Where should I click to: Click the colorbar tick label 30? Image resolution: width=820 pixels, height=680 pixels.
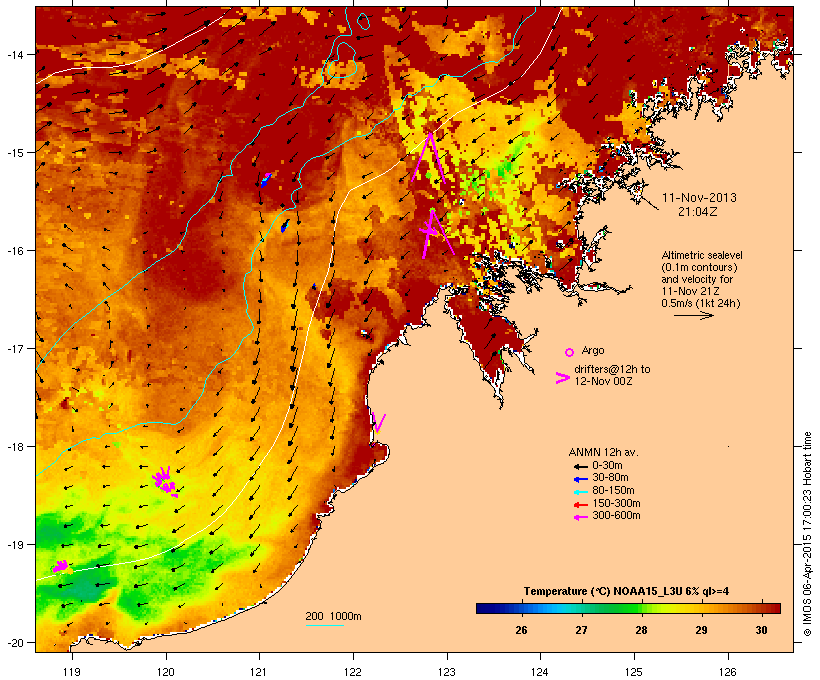(761, 630)
